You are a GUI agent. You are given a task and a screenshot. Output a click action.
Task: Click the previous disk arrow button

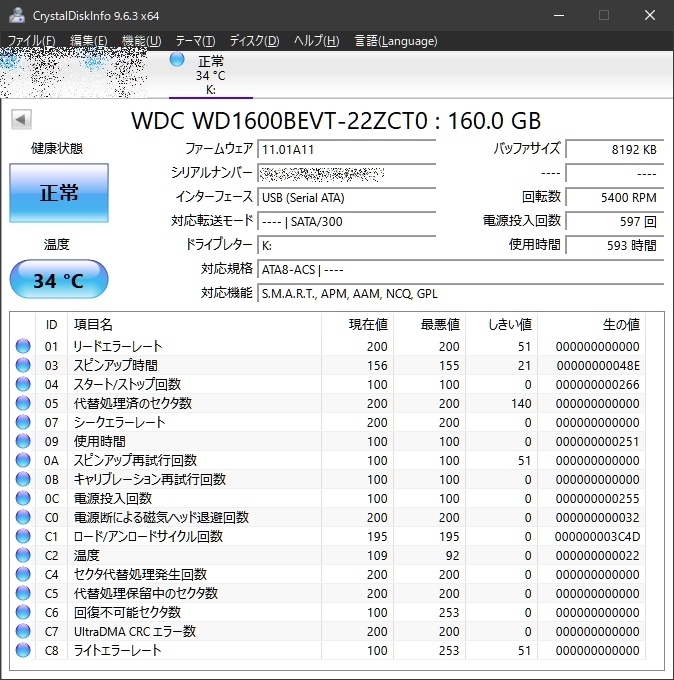[x=21, y=119]
